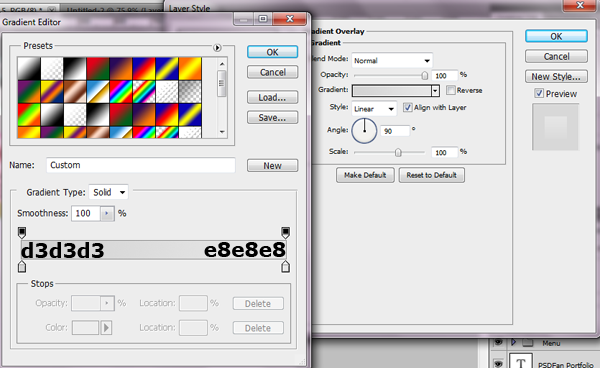
Task: Click the left opacity stop above the gradient bar
Action: (22, 232)
